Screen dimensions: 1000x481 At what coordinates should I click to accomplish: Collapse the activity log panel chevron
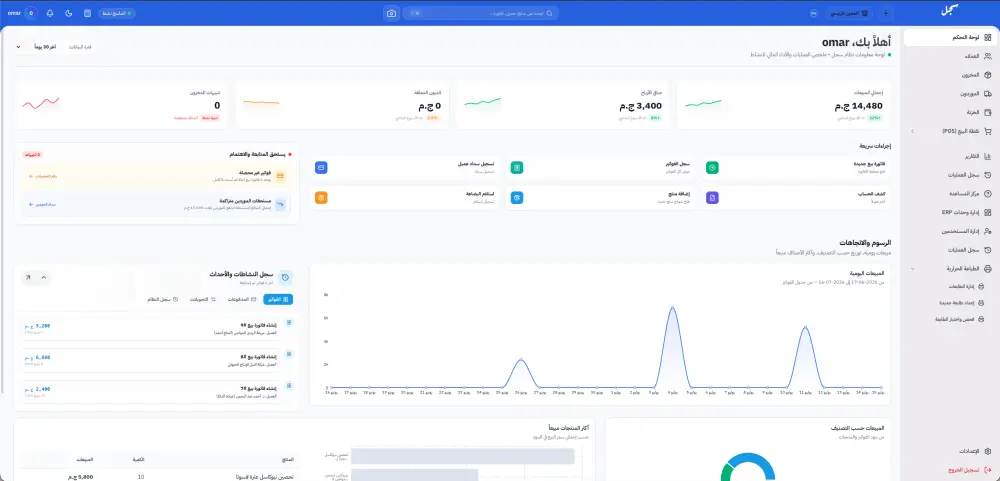pyautogui.click(x=43, y=278)
